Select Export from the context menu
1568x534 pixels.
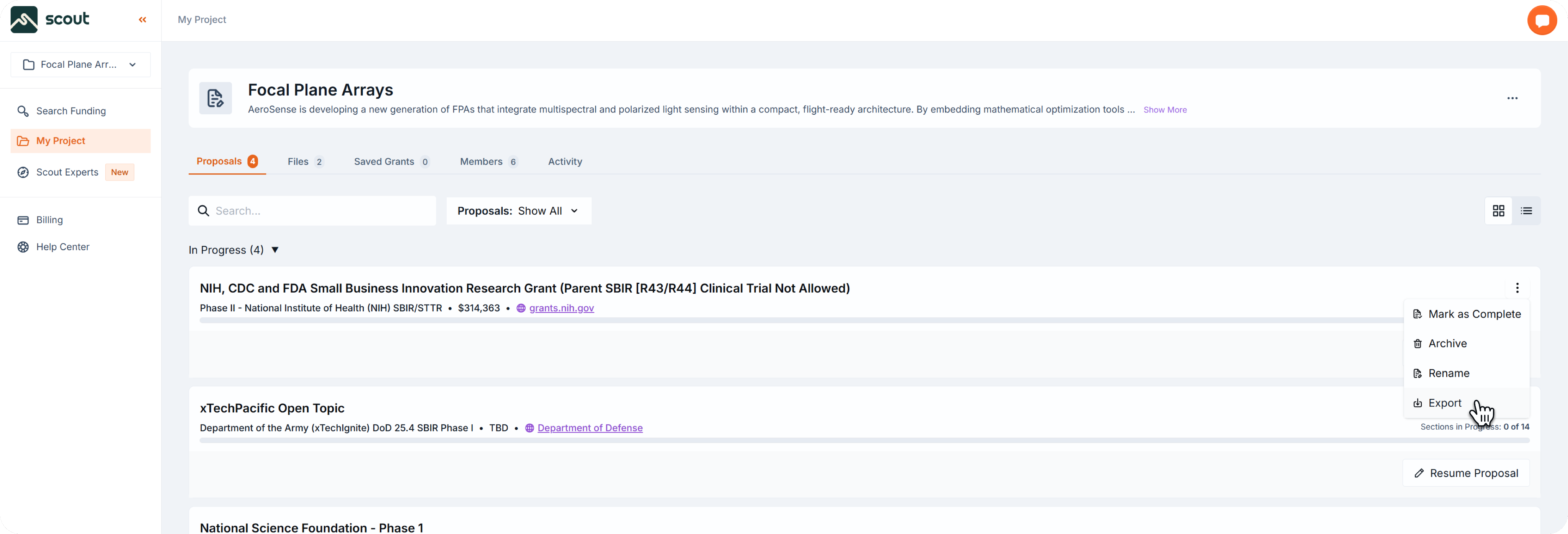[x=1444, y=403]
